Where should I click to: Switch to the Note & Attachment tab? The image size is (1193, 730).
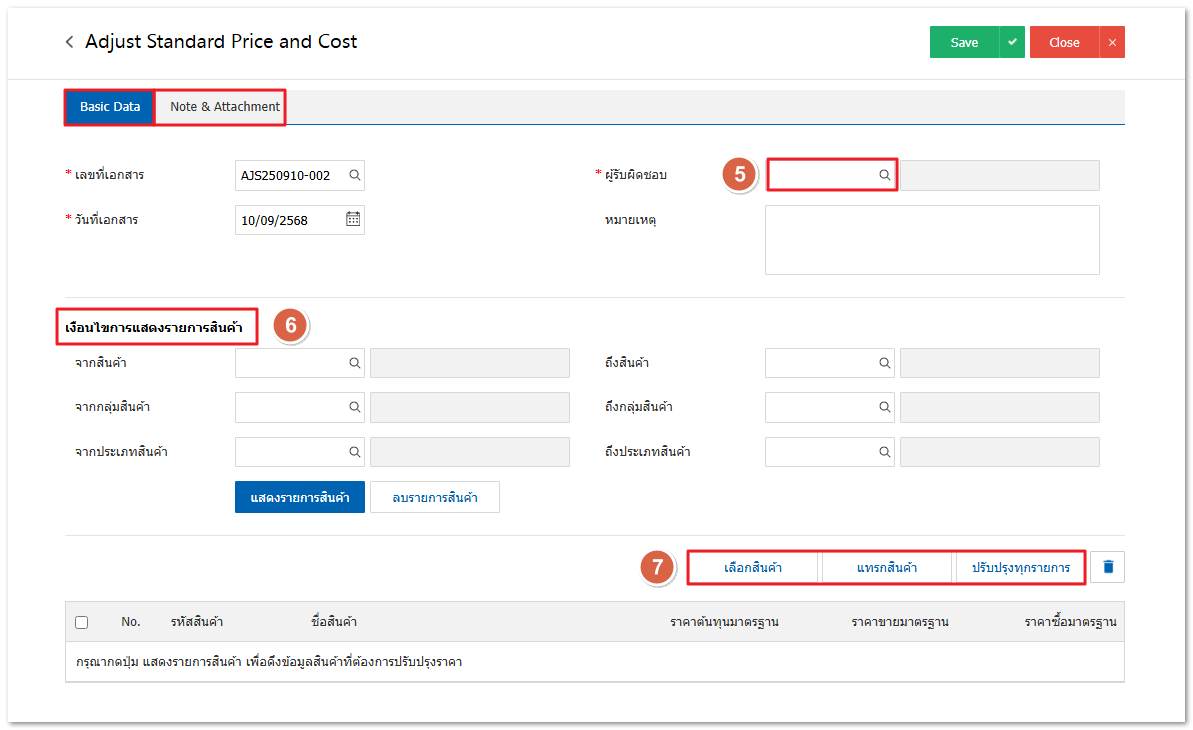coord(224,107)
